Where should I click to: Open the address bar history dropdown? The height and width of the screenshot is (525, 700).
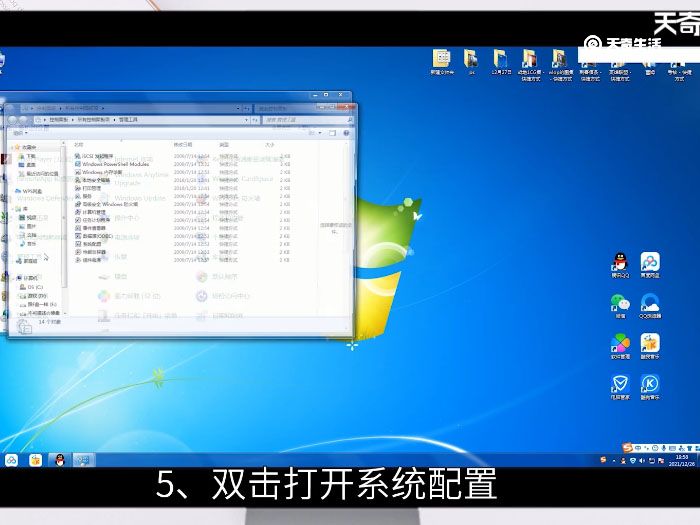[246, 120]
